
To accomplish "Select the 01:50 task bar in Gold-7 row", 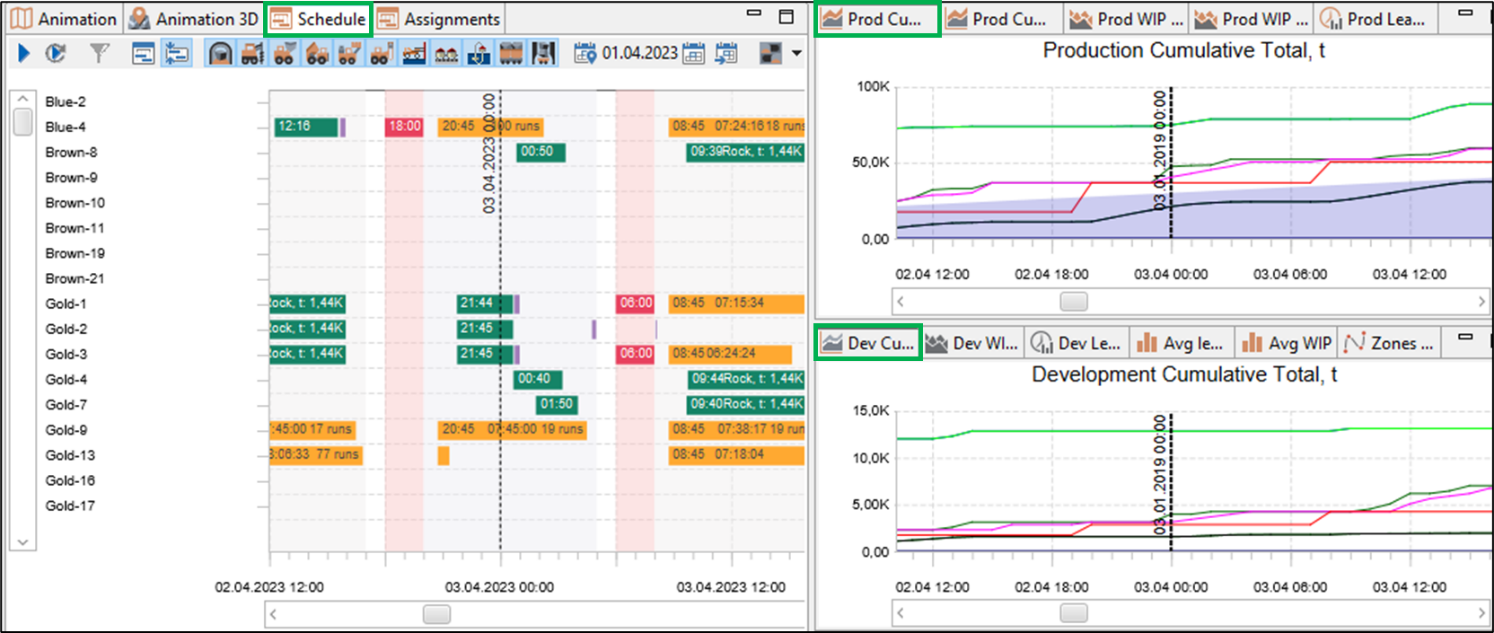I will 556,404.
